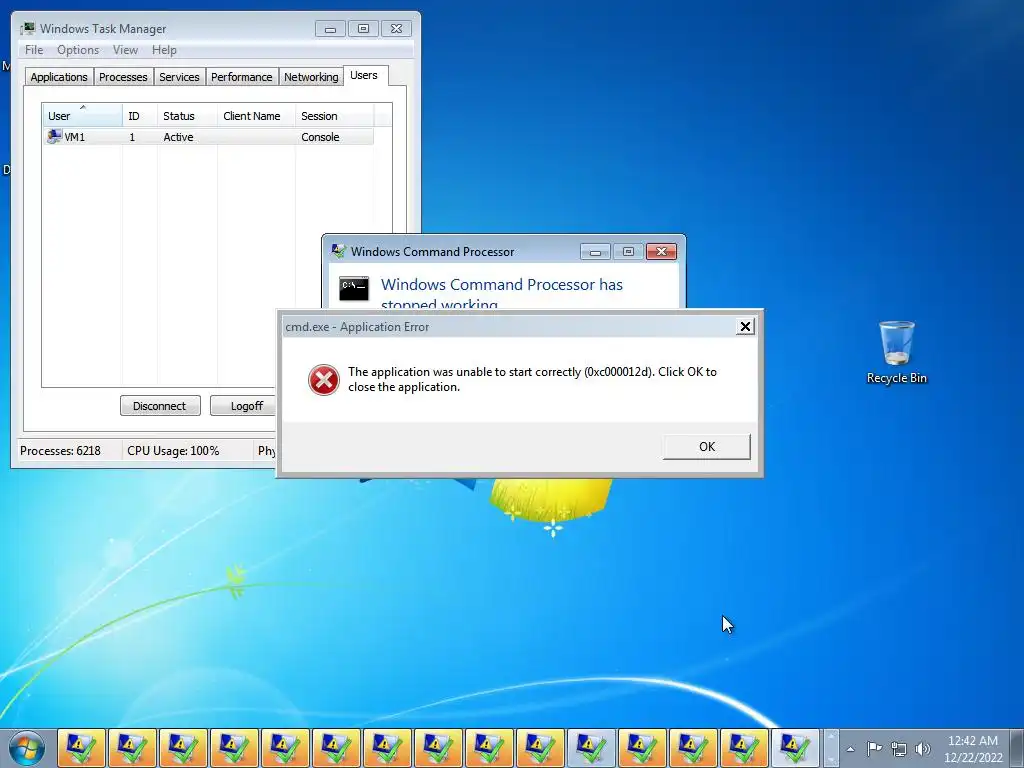Click the CPU Usage: 100% status bar entry
The width and height of the screenshot is (1024, 768).
(173, 451)
